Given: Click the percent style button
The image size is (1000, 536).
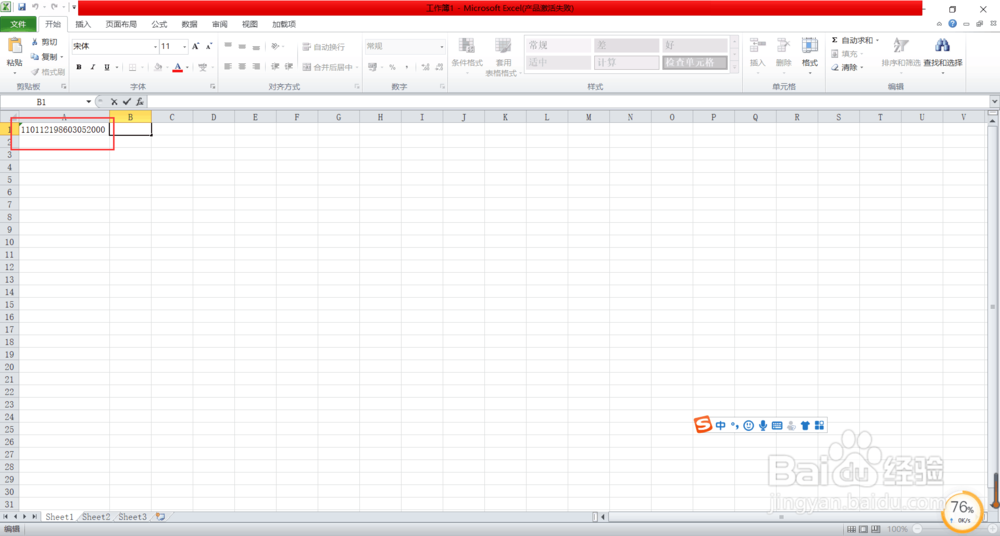Looking at the screenshot, I should pos(392,67).
